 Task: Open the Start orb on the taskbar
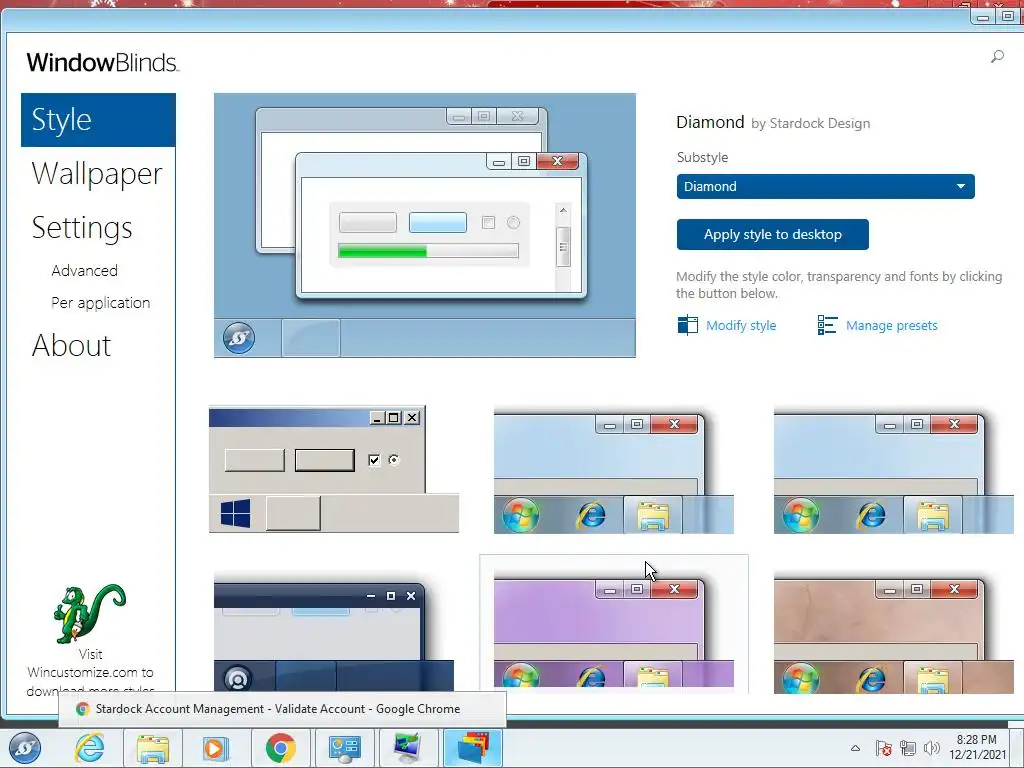pos(25,748)
